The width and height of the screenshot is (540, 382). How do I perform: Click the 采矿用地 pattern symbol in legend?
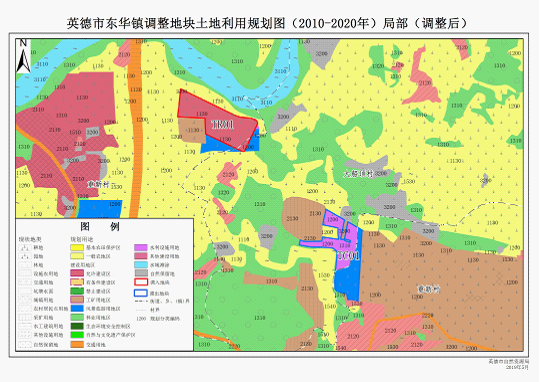pos(25,317)
